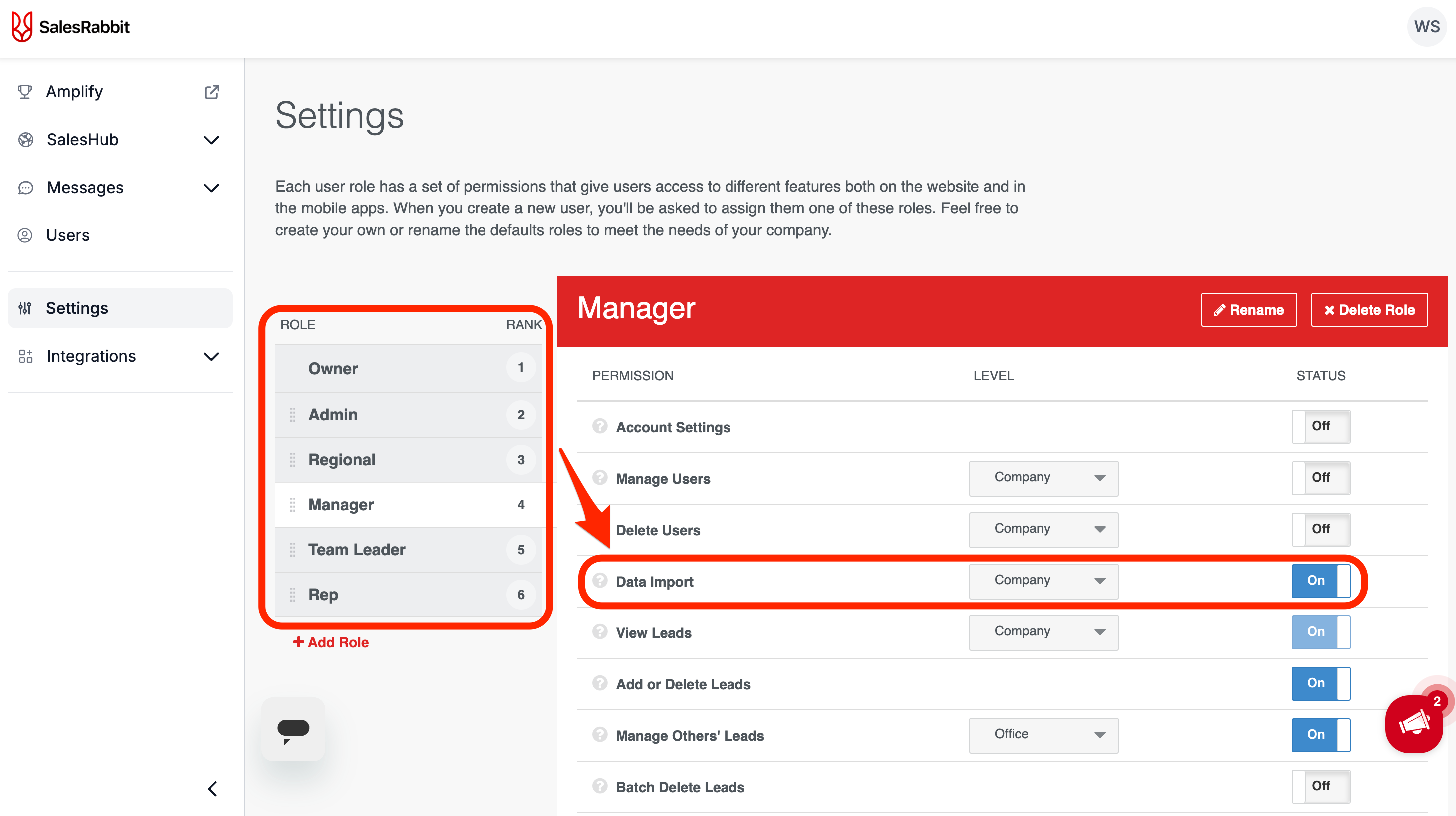Screen dimensions: 1456x816
Task: Click the SalesRabbit logo
Action: point(71,26)
